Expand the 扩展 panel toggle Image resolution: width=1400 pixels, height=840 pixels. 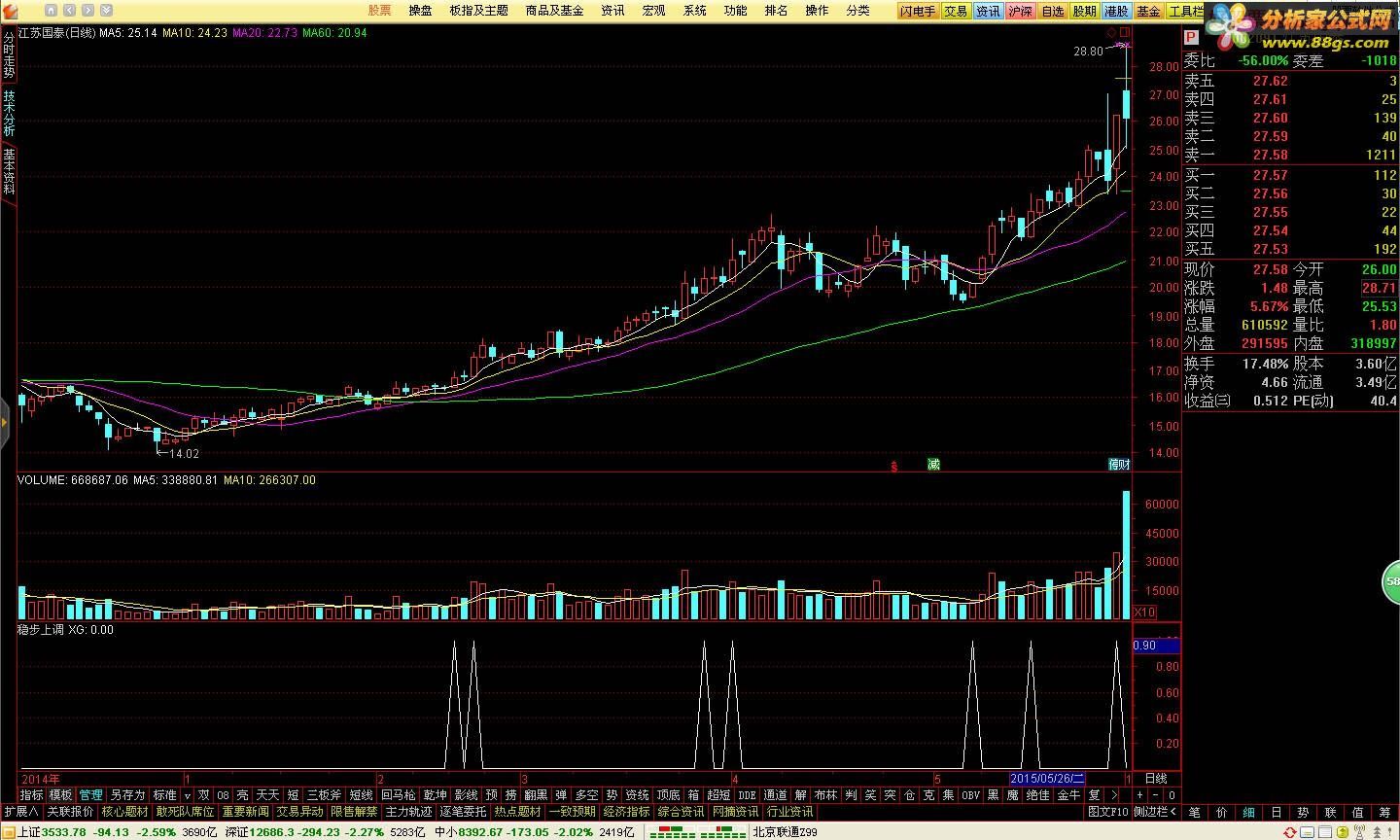pos(21,812)
